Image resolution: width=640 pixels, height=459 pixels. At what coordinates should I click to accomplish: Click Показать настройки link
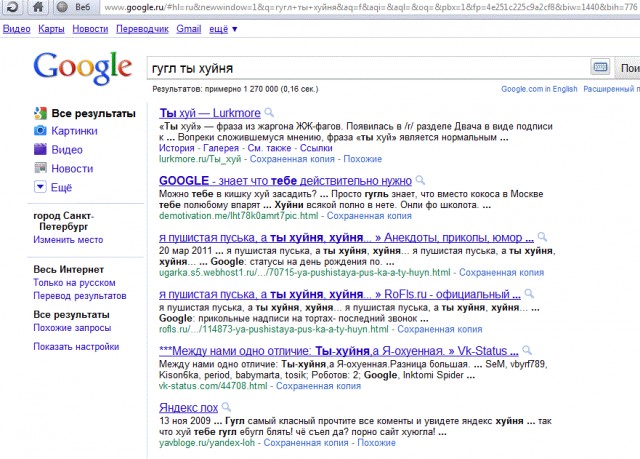76,346
